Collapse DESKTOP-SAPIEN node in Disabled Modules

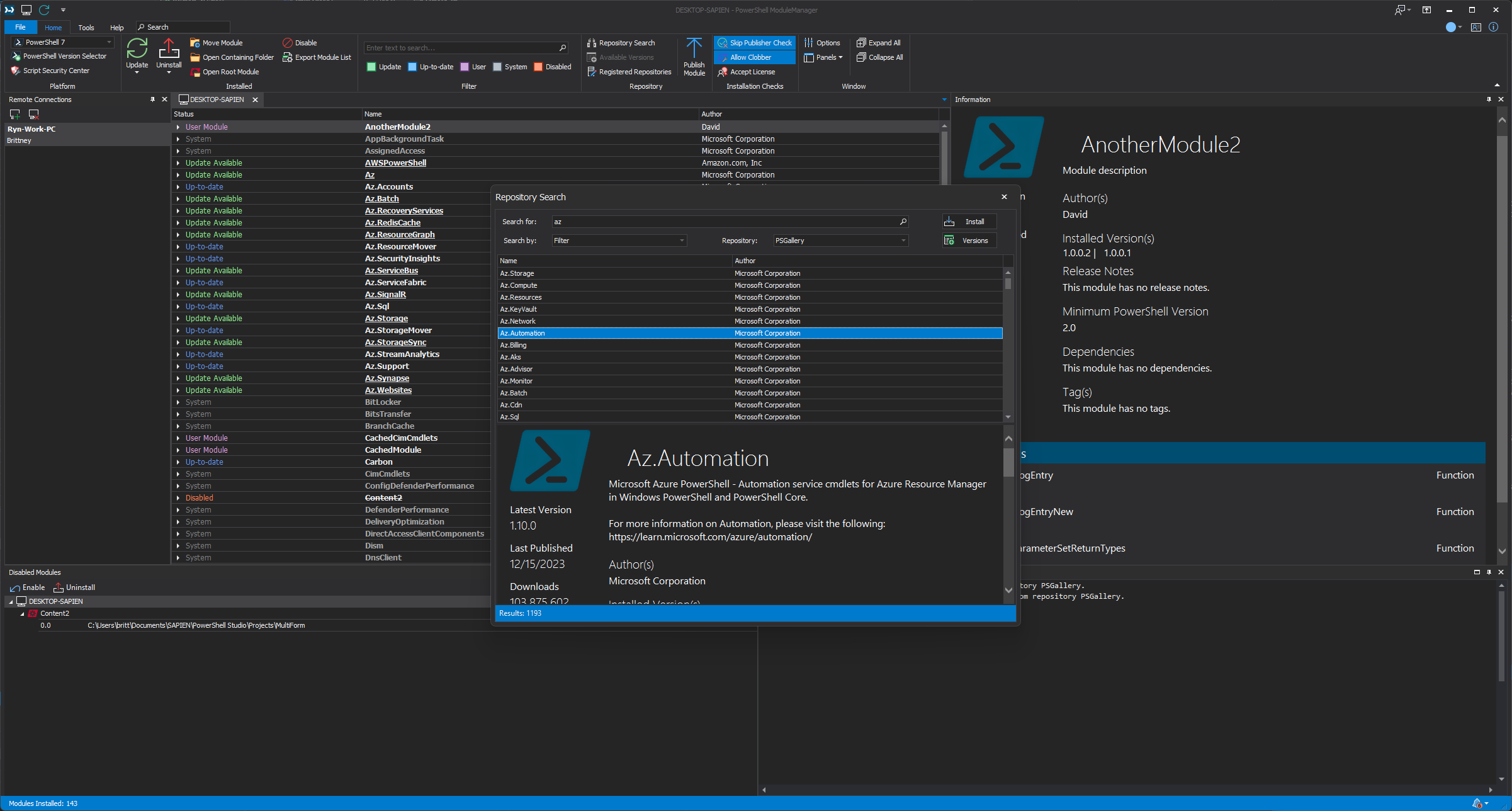pos(11,602)
